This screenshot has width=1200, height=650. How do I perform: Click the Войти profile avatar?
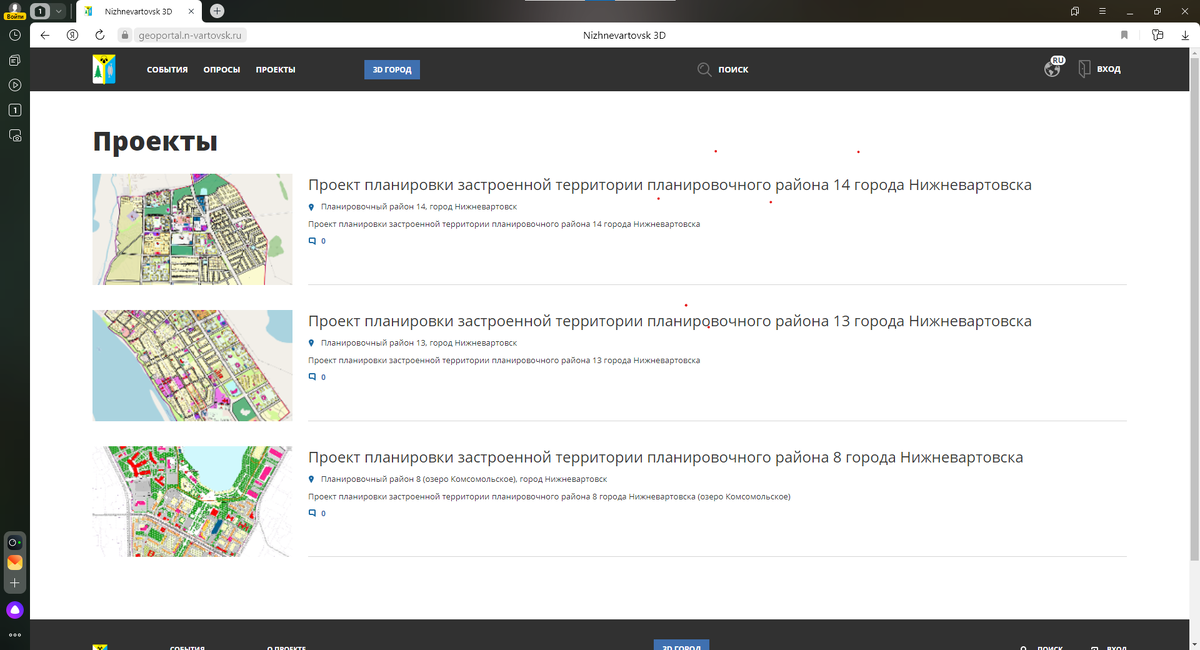[x=14, y=9]
